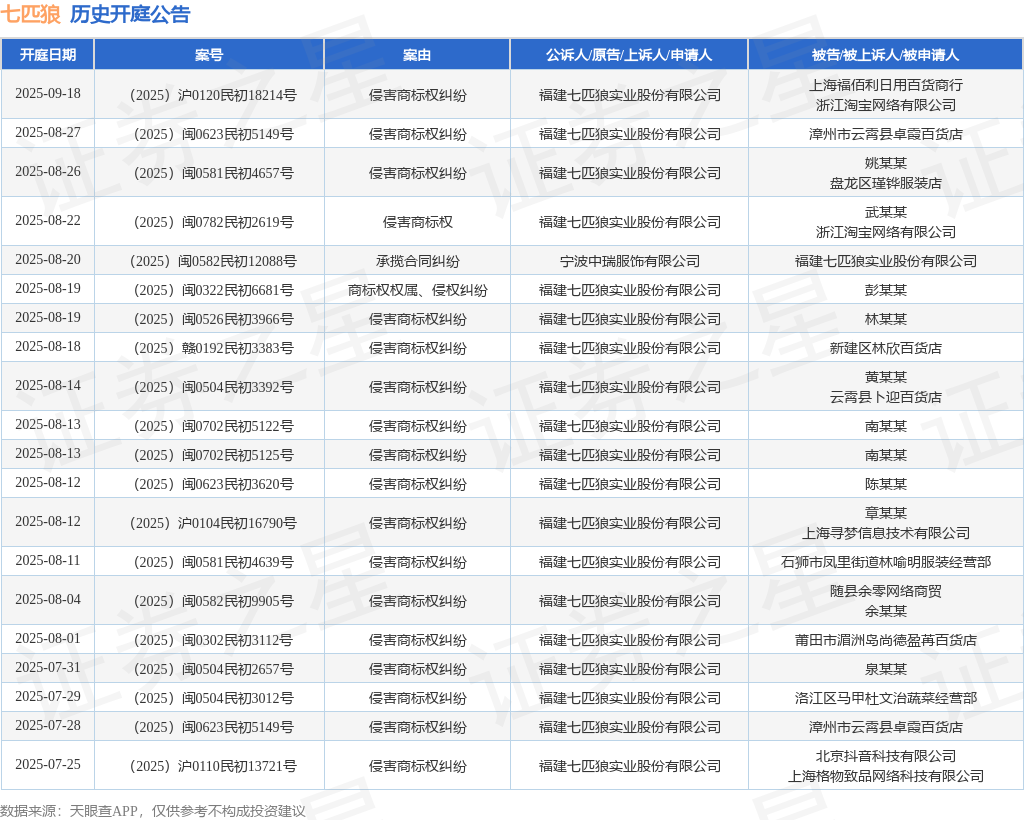Click defendant 盘龙区瑾铧服装店
This screenshot has width=1024, height=820.
tap(886, 183)
